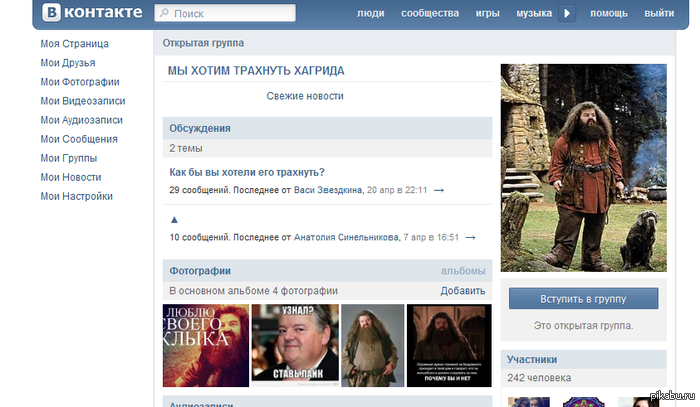Go to Мои Аудиозаписи in the left sidebar
The image size is (700, 407).
coord(81,120)
